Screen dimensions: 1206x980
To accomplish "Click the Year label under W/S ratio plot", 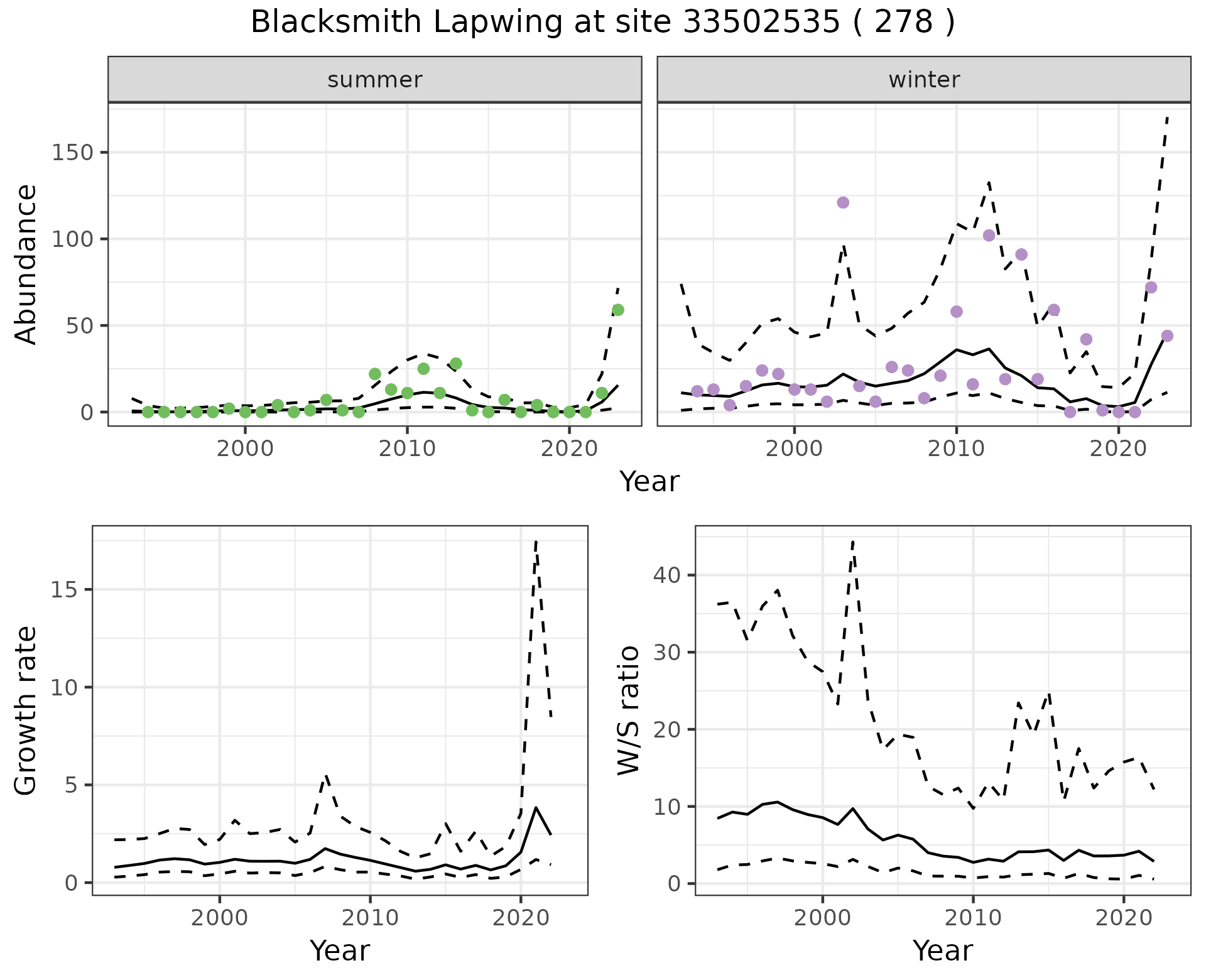I will pyautogui.click(x=943, y=950).
